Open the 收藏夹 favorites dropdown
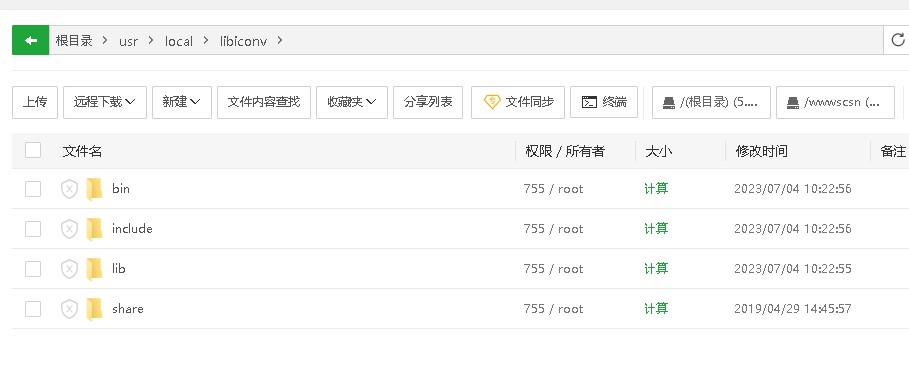 [352, 103]
